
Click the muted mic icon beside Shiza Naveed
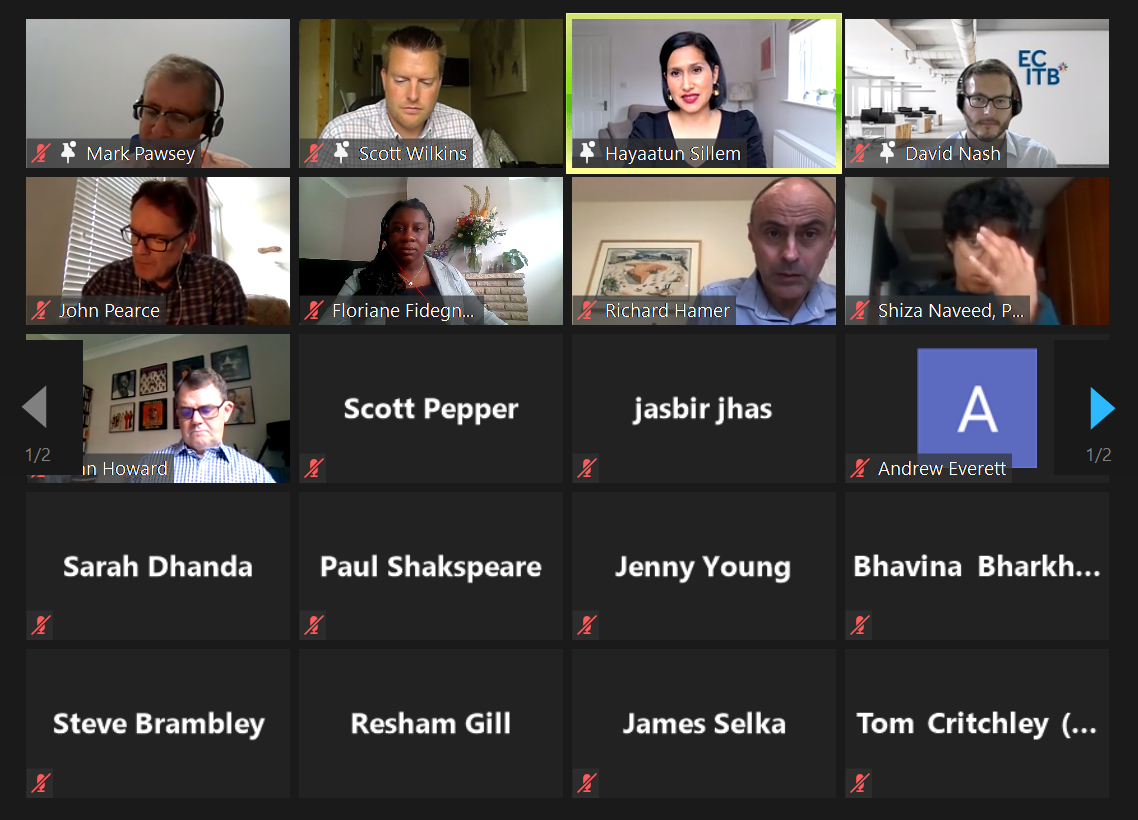click(x=860, y=310)
